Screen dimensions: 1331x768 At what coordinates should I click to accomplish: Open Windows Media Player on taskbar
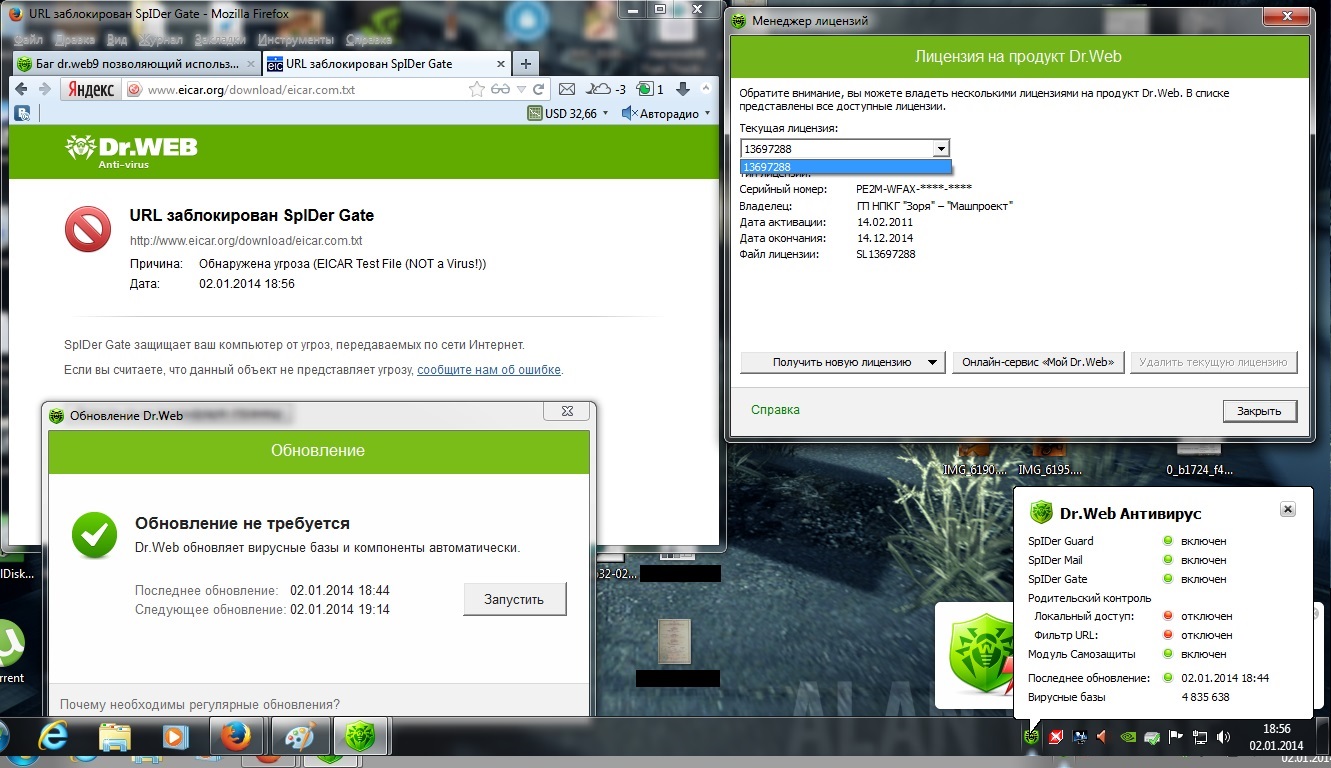[175, 739]
